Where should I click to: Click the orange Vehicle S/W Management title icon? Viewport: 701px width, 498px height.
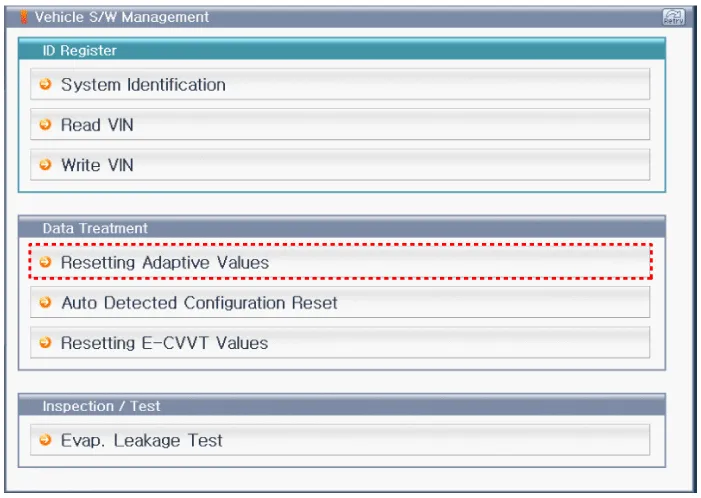coord(24,17)
